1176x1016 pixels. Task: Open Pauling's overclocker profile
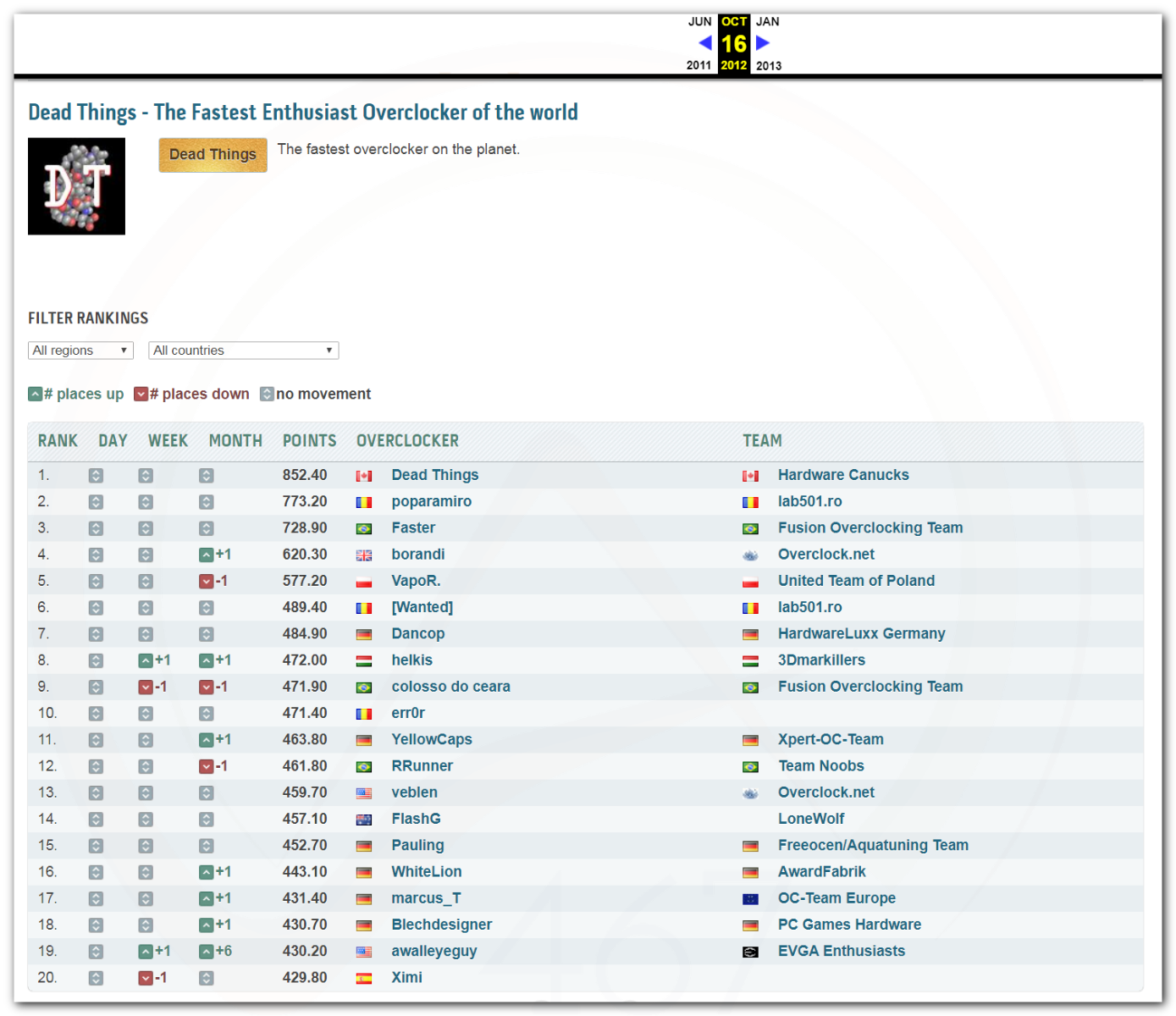point(417,845)
